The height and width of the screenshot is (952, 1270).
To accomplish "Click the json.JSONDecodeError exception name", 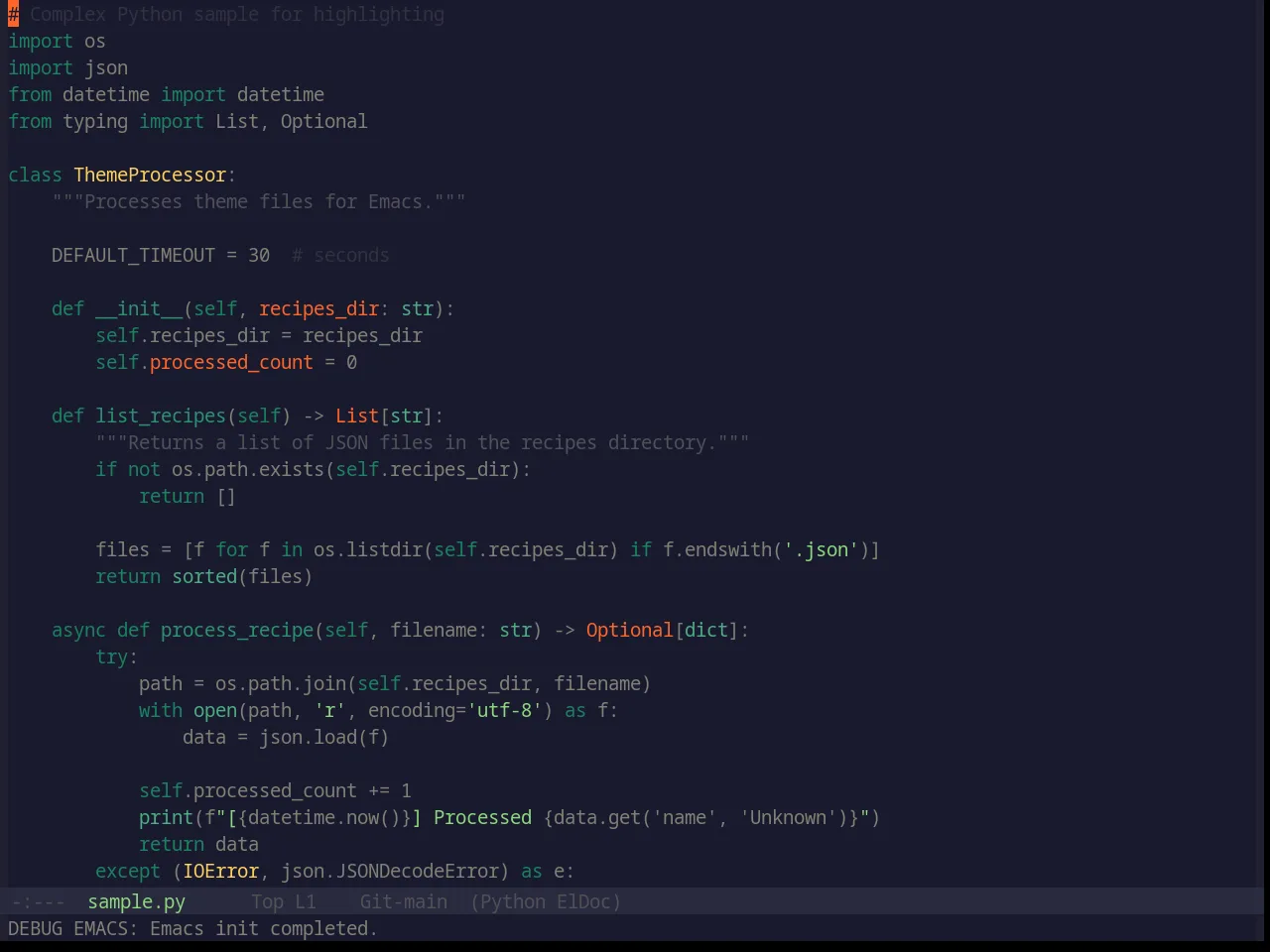I will pos(390,871).
